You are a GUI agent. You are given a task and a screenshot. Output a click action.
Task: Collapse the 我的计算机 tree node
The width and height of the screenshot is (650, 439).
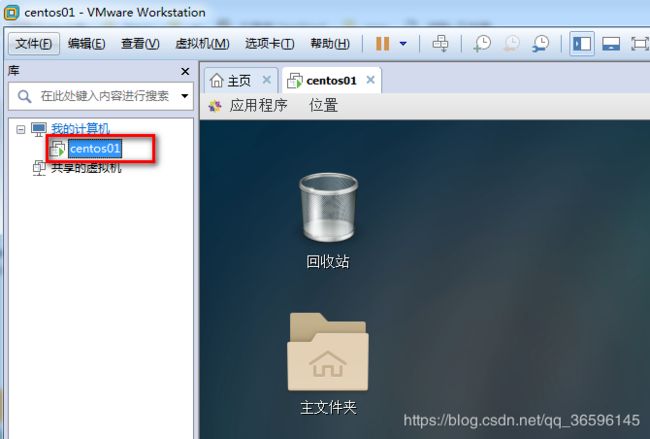pyautogui.click(x=20, y=130)
